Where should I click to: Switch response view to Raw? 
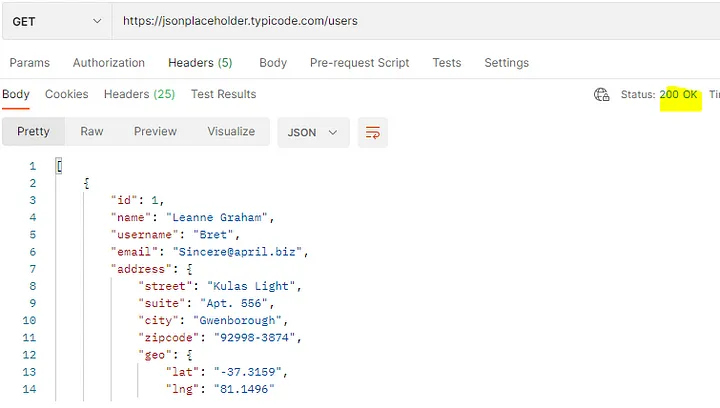[92, 131]
